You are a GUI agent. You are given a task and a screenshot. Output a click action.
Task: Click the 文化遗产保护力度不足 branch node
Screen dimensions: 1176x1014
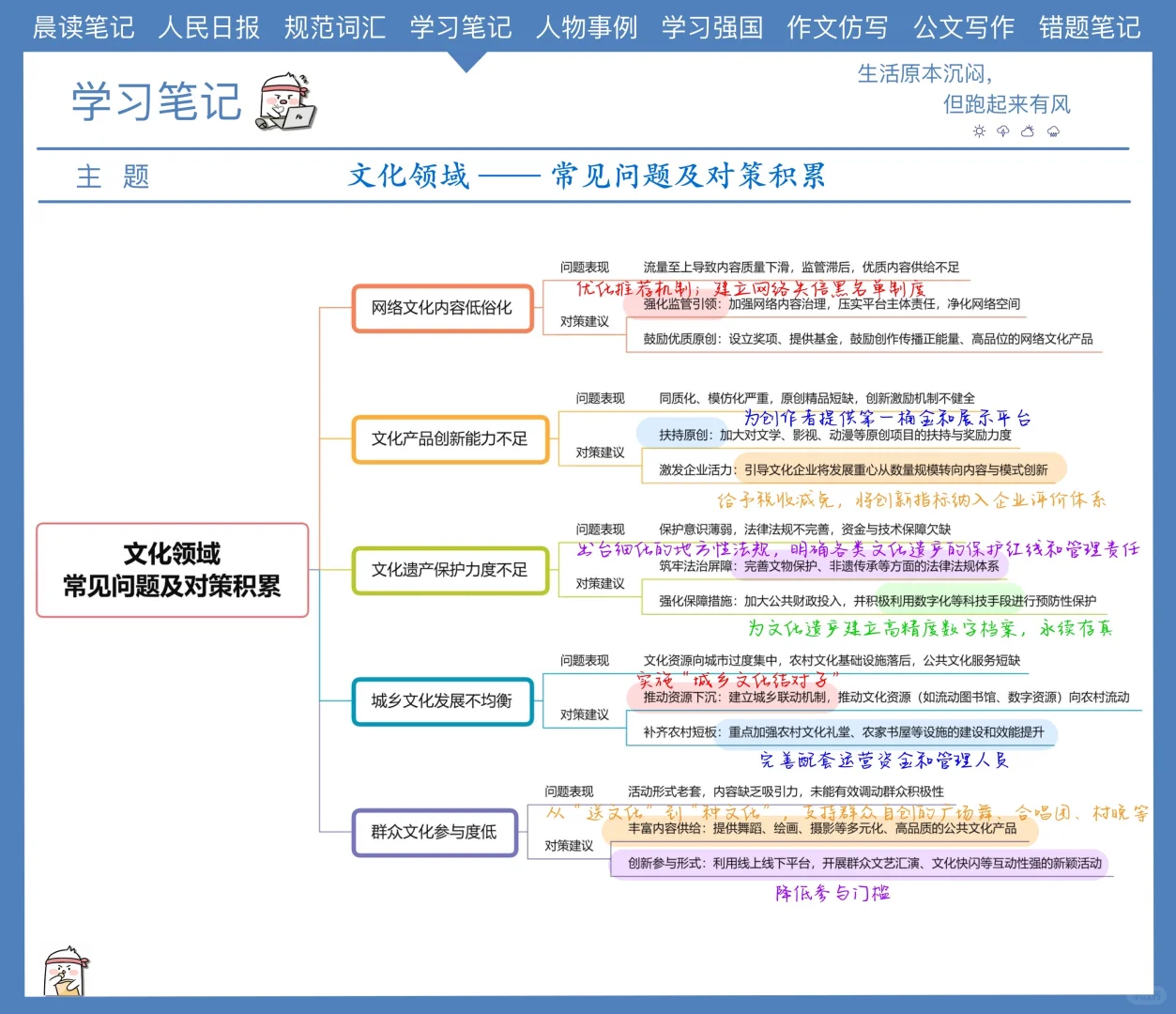coord(450,570)
